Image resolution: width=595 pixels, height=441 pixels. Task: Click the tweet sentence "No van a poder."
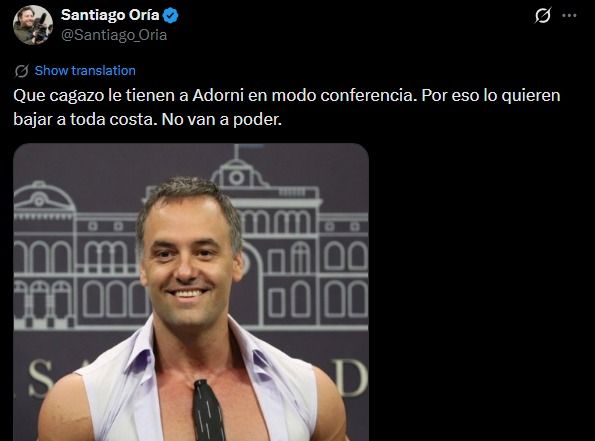[x=222, y=120]
